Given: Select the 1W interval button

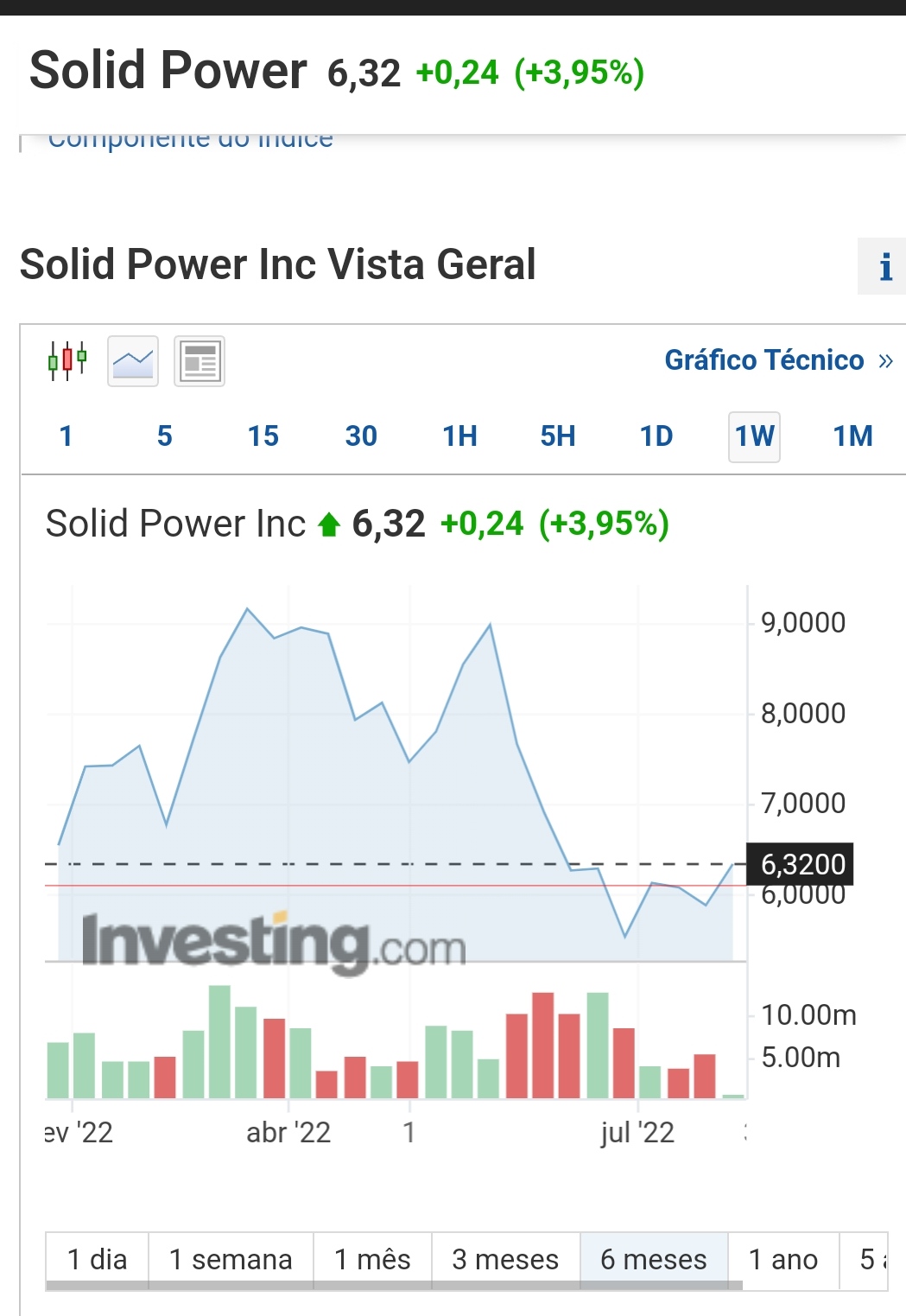Looking at the screenshot, I should (754, 436).
